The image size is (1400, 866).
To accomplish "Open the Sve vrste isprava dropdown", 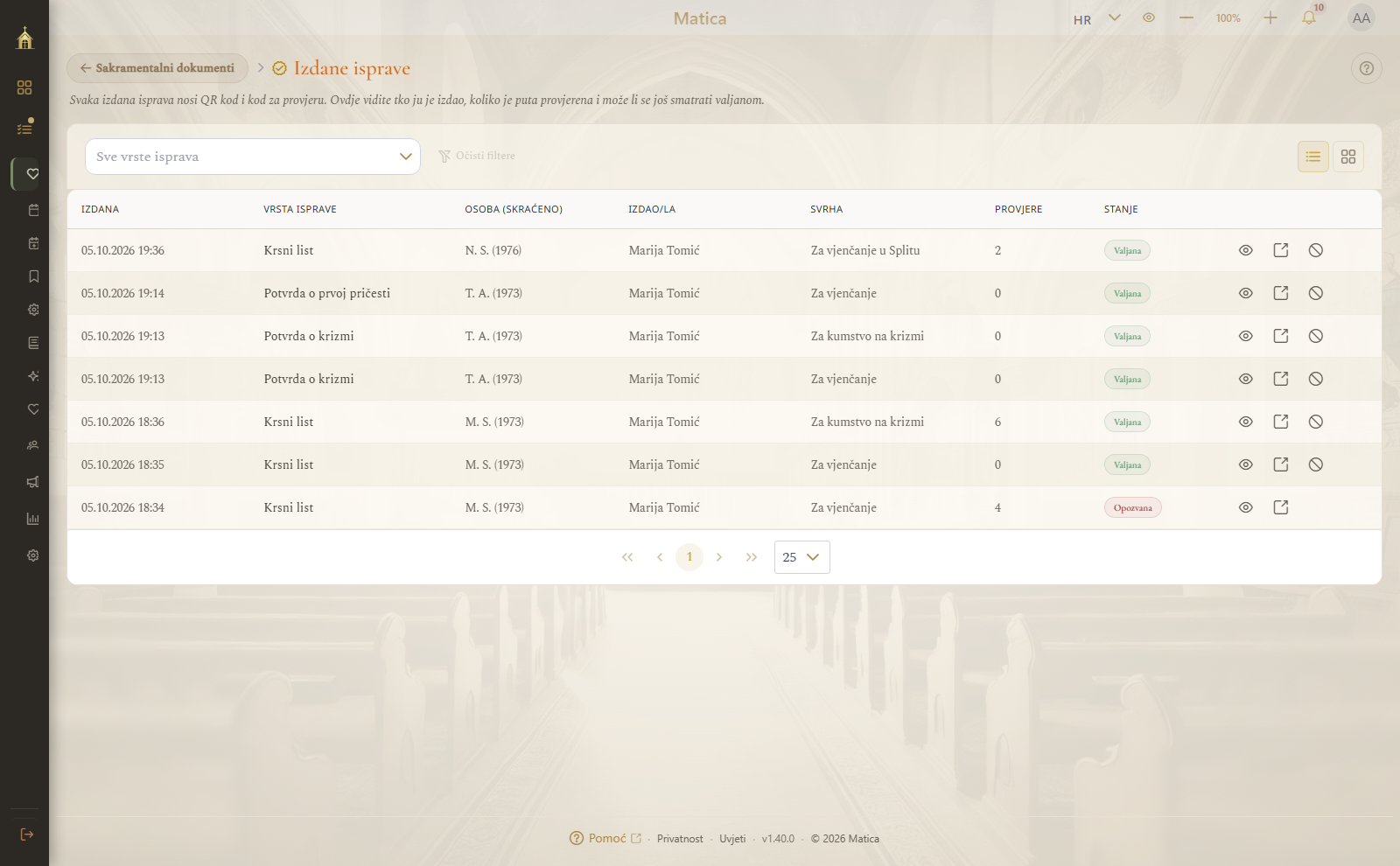I will pyautogui.click(x=253, y=157).
